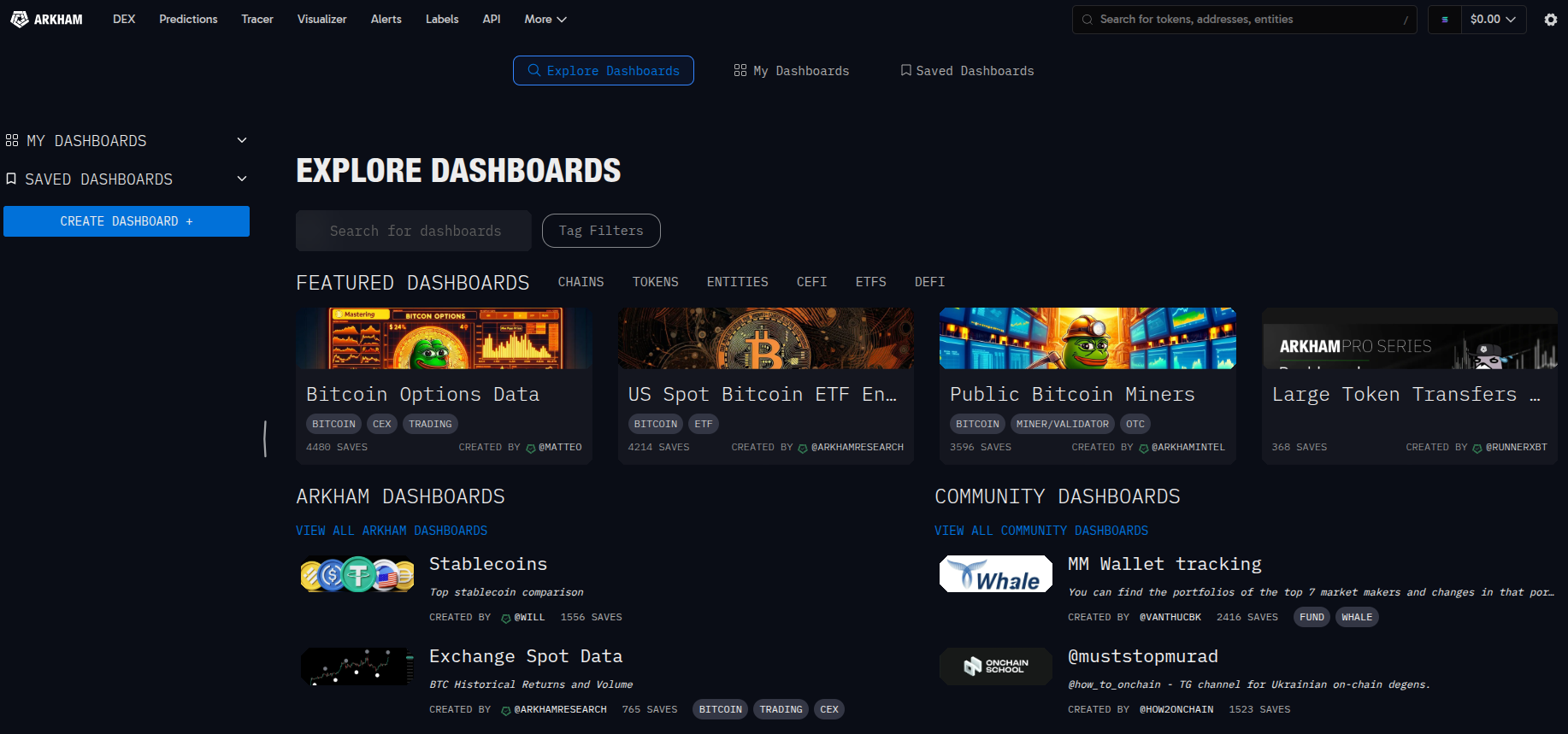Click the Search for dashboards field
The image size is (1568, 734).
tap(414, 231)
